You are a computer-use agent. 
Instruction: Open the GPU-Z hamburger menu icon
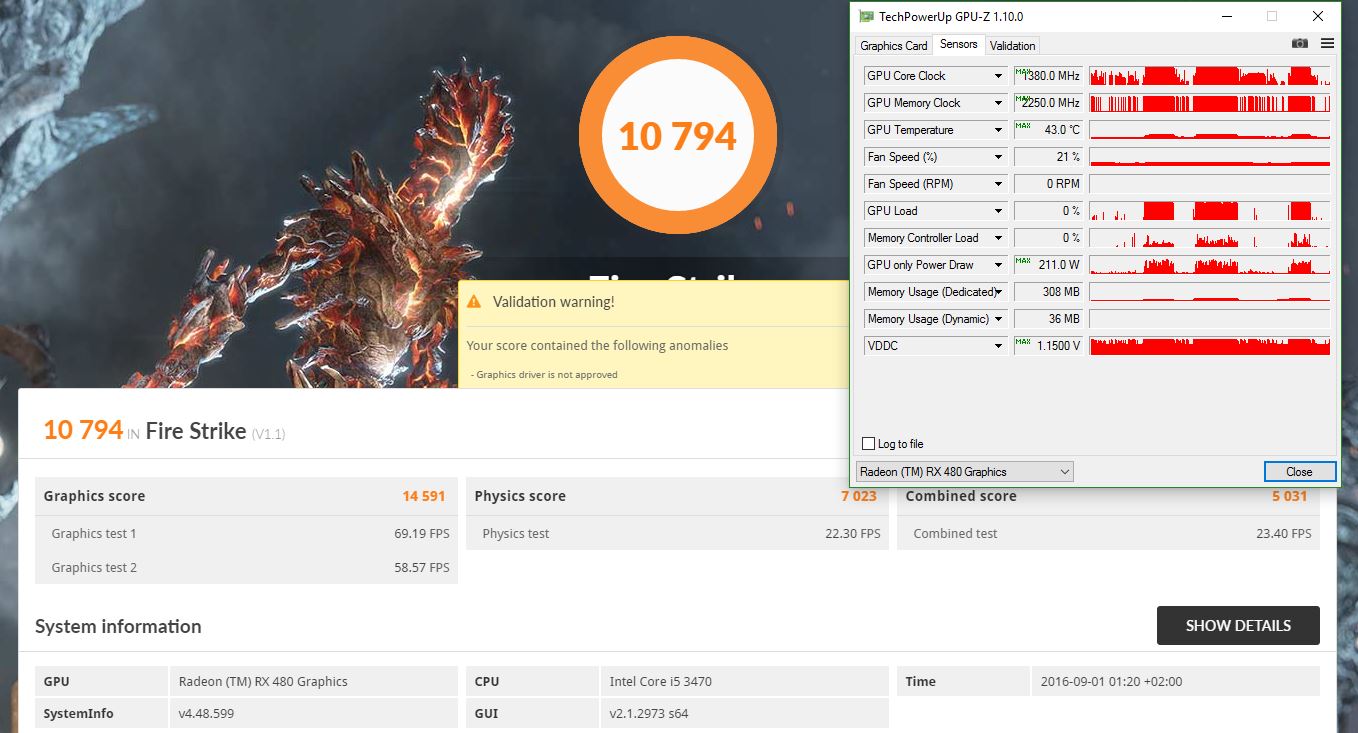pyautogui.click(x=1327, y=44)
